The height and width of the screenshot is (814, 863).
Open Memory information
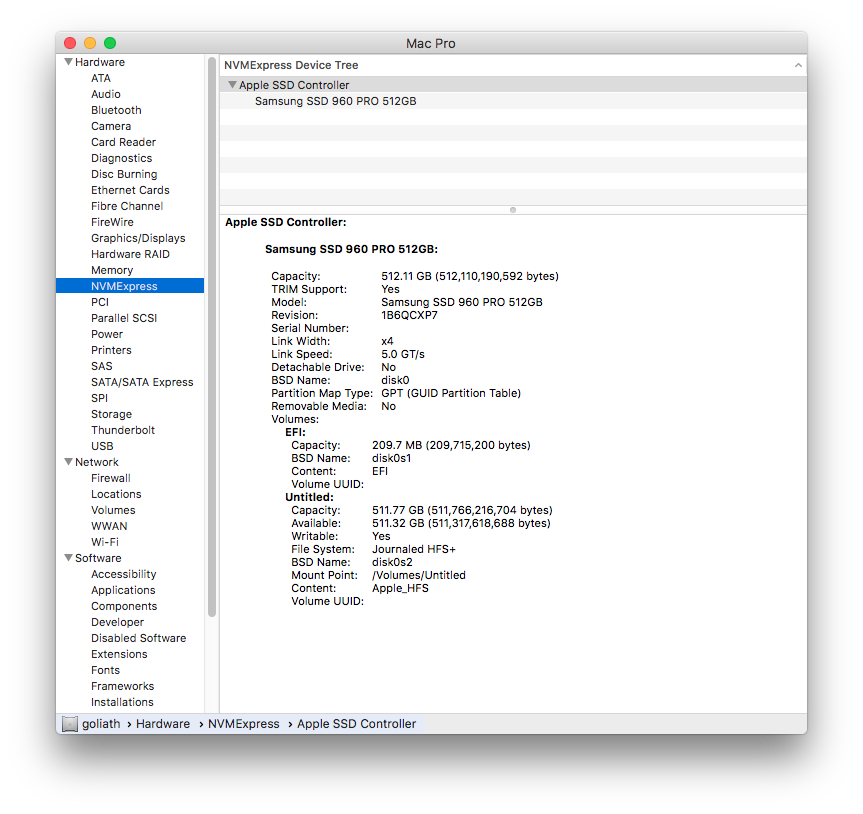[112, 270]
